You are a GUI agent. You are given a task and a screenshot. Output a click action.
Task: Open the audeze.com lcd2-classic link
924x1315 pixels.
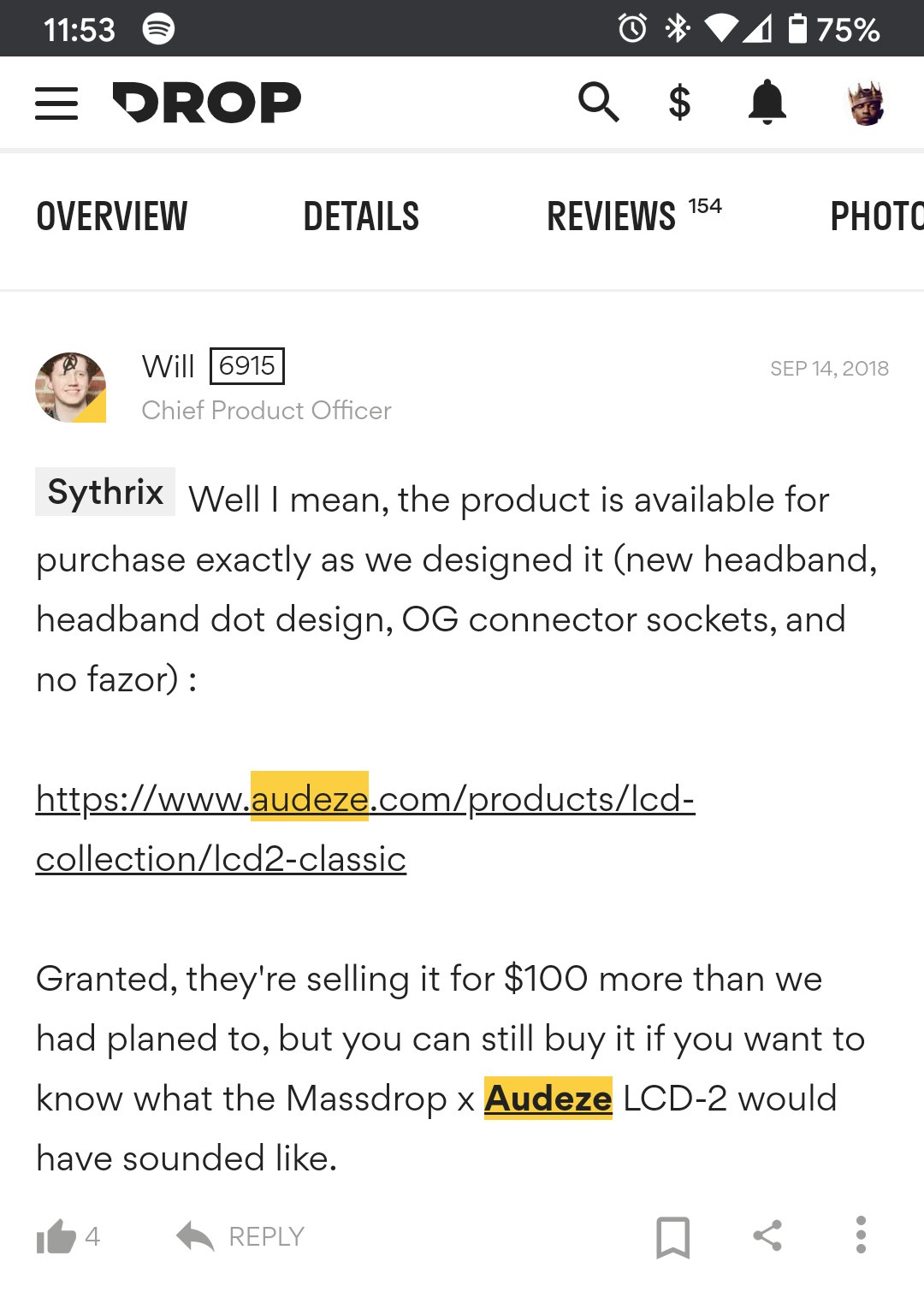pos(365,800)
